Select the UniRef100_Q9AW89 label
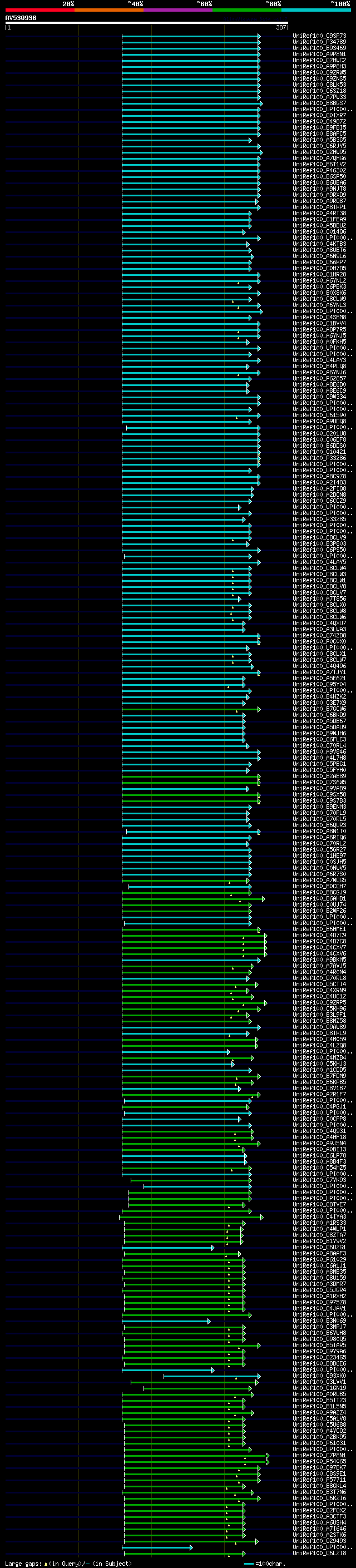This screenshot has width=356, height=1568. (x=319, y=1027)
